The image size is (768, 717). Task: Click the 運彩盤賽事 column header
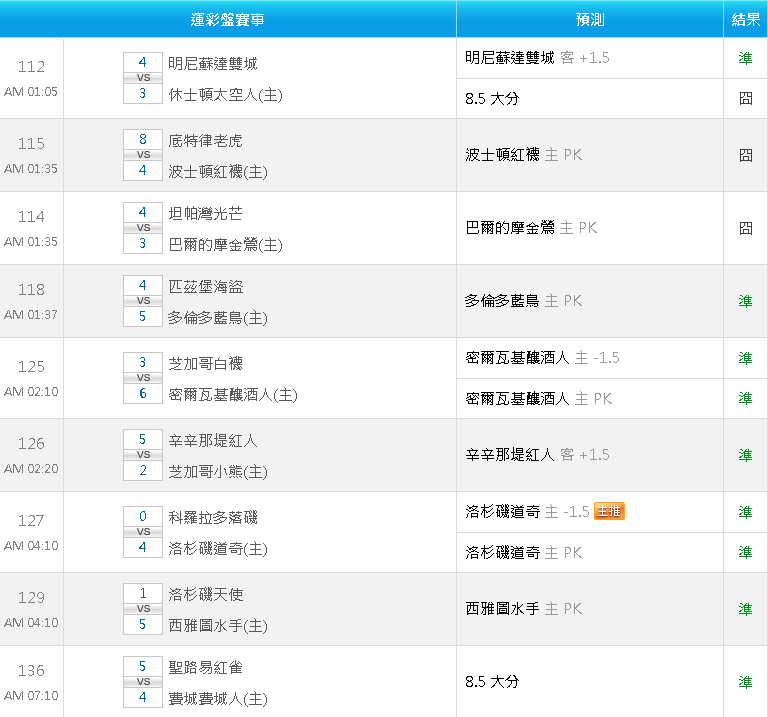pos(228,19)
